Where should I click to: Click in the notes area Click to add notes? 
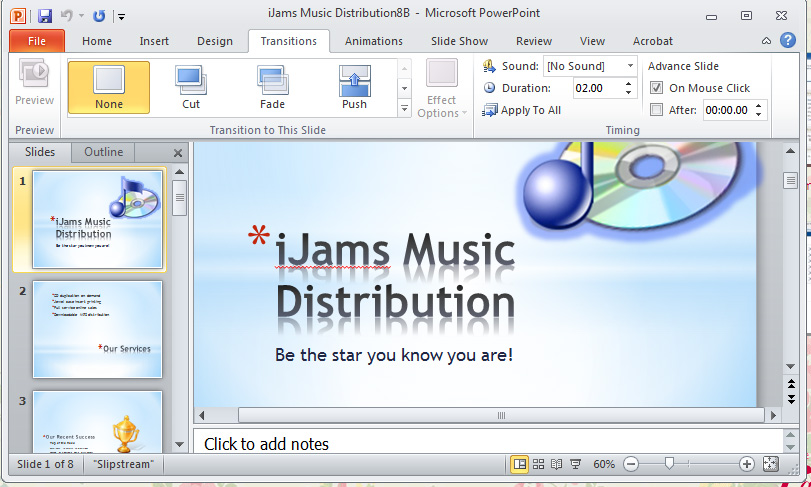[x=266, y=444]
